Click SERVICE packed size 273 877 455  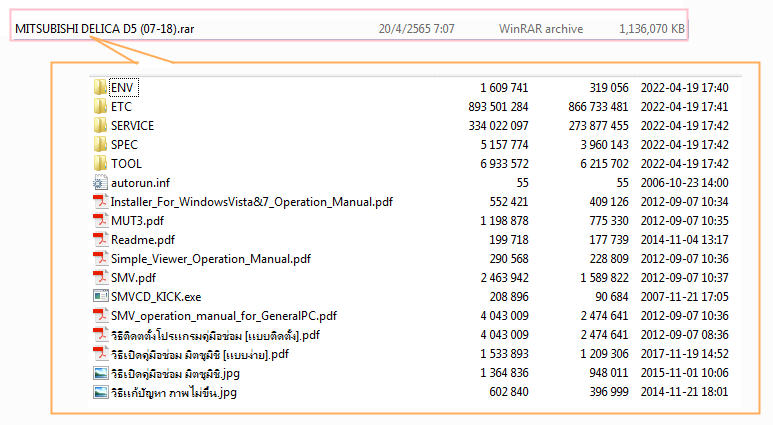point(598,126)
